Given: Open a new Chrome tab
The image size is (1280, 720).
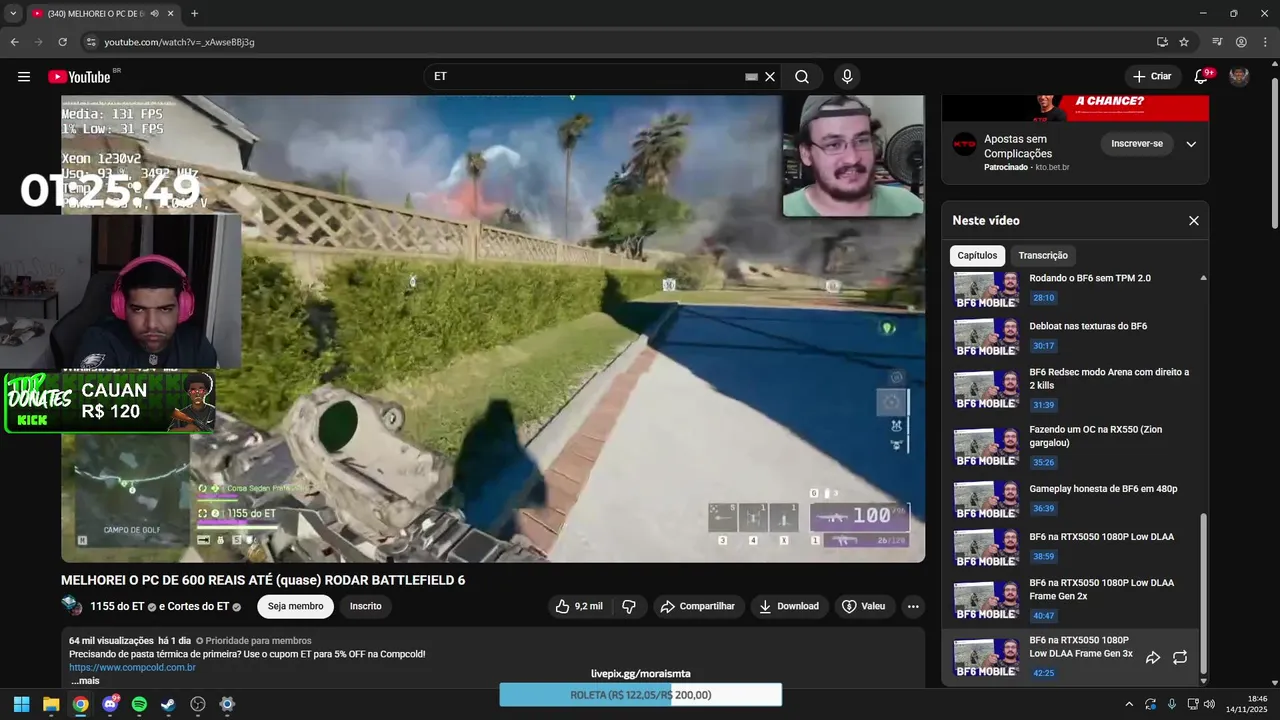Looking at the screenshot, I should (x=194, y=13).
